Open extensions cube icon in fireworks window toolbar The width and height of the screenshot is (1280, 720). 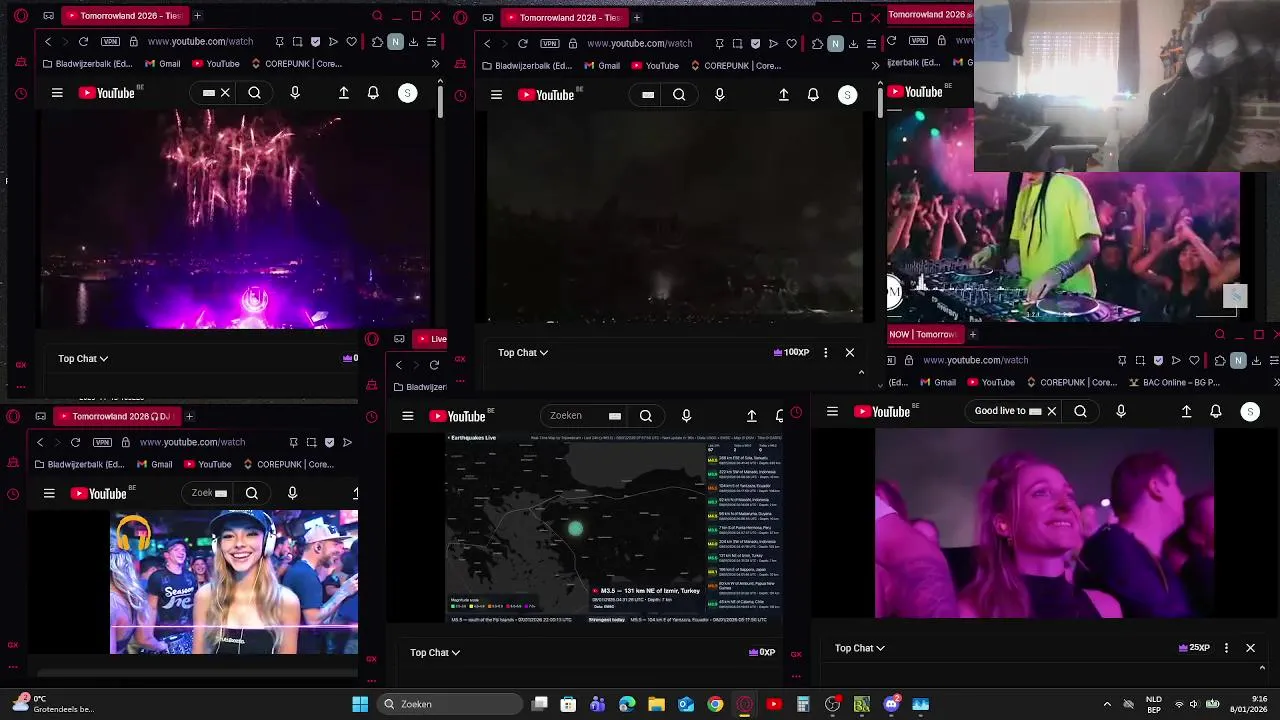click(x=377, y=42)
